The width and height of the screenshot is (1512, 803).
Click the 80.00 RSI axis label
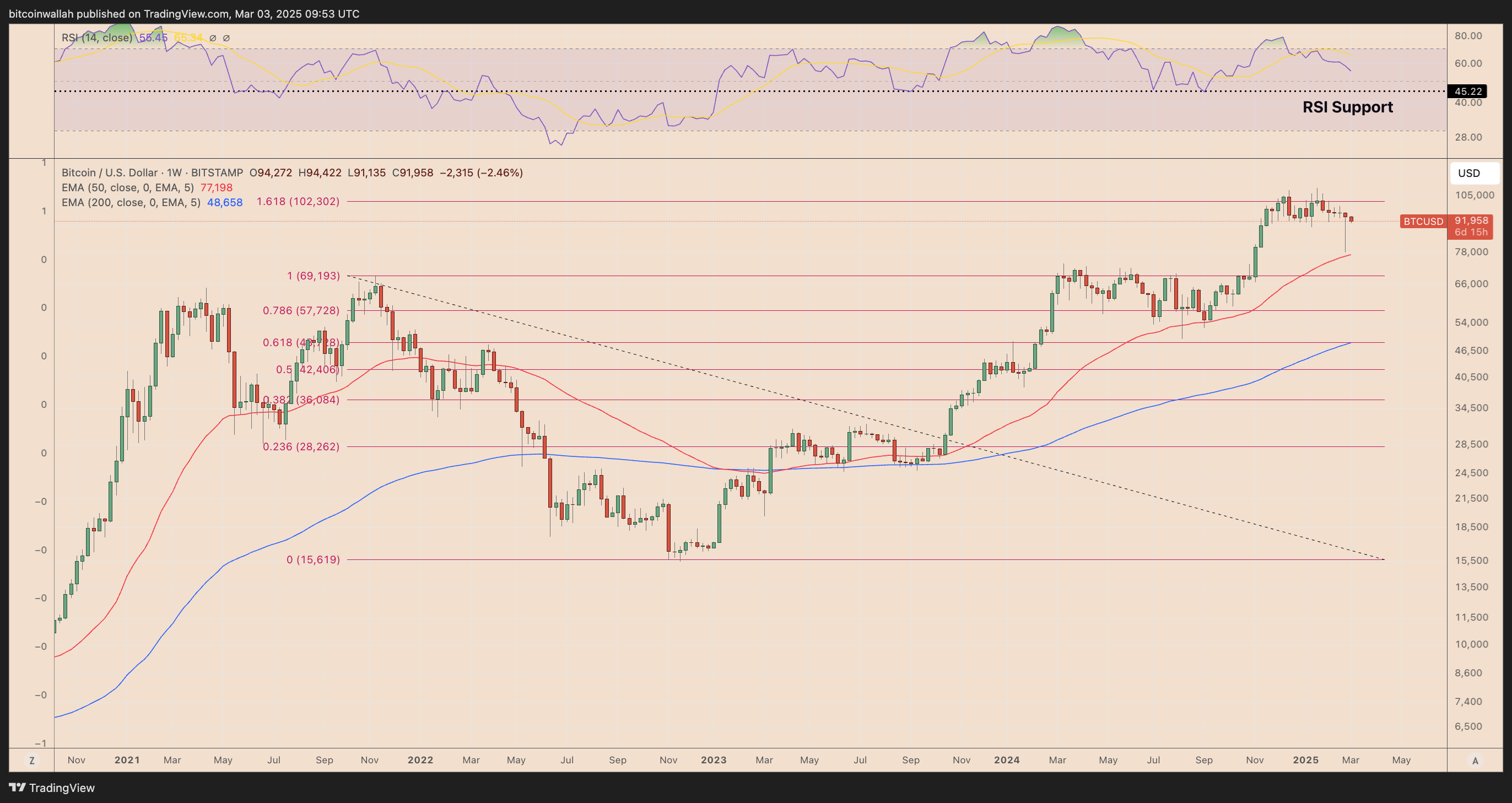coord(1468,36)
